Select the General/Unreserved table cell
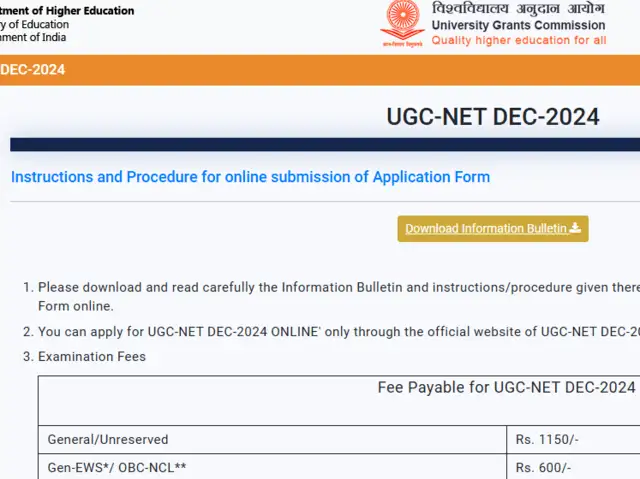Image resolution: width=640 pixels, height=479 pixels. point(108,439)
